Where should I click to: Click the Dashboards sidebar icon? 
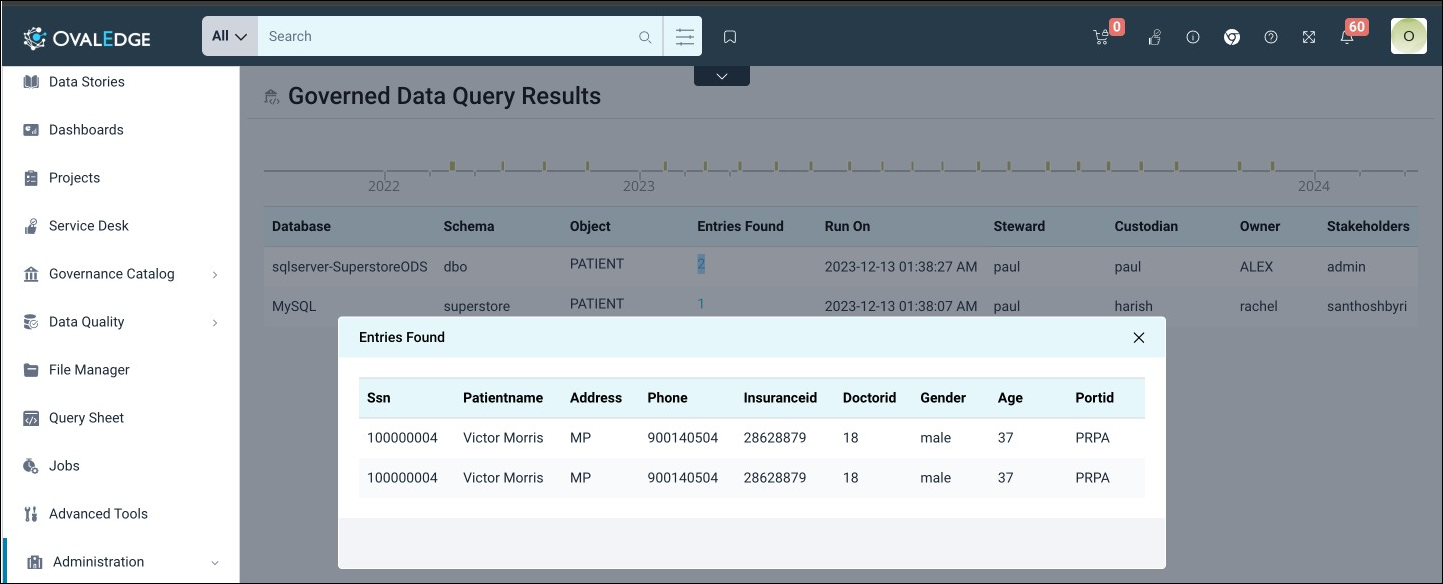pos(31,130)
